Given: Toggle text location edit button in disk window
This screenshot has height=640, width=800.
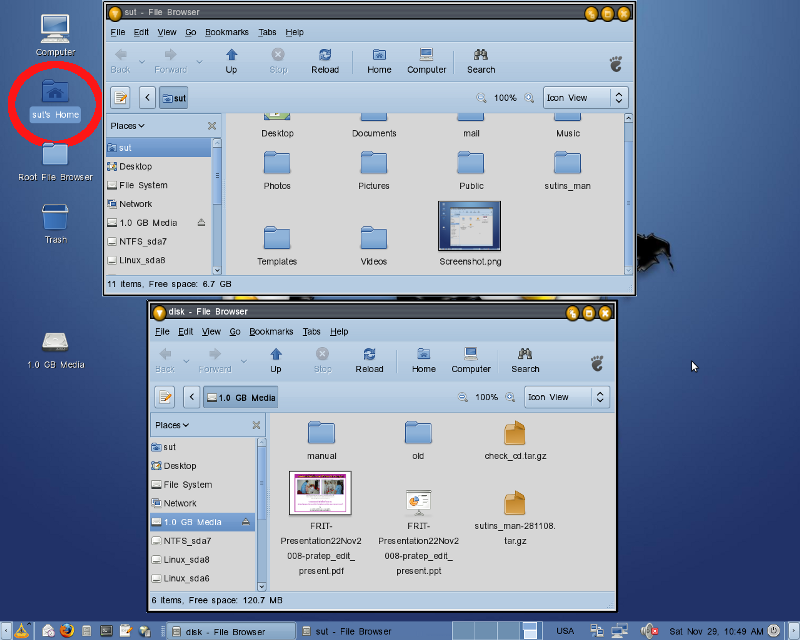Looking at the screenshot, I should tap(165, 397).
